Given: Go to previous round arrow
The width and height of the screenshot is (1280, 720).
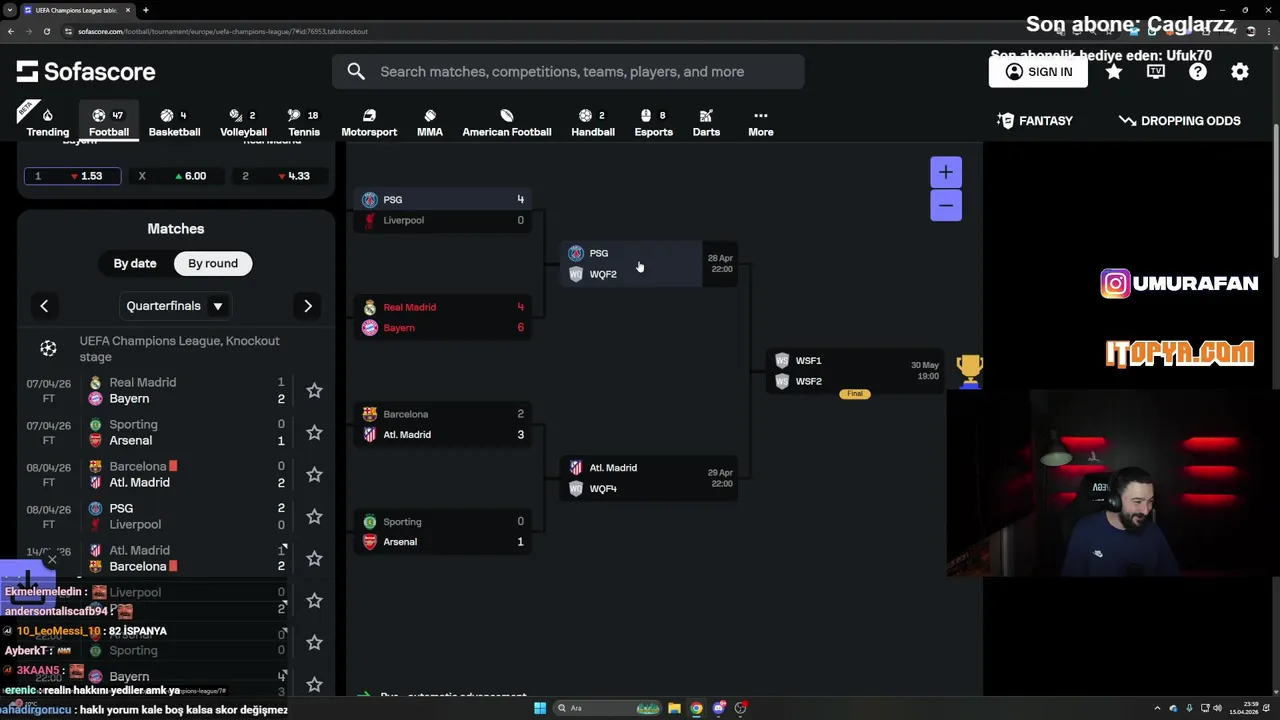Looking at the screenshot, I should 44,306.
